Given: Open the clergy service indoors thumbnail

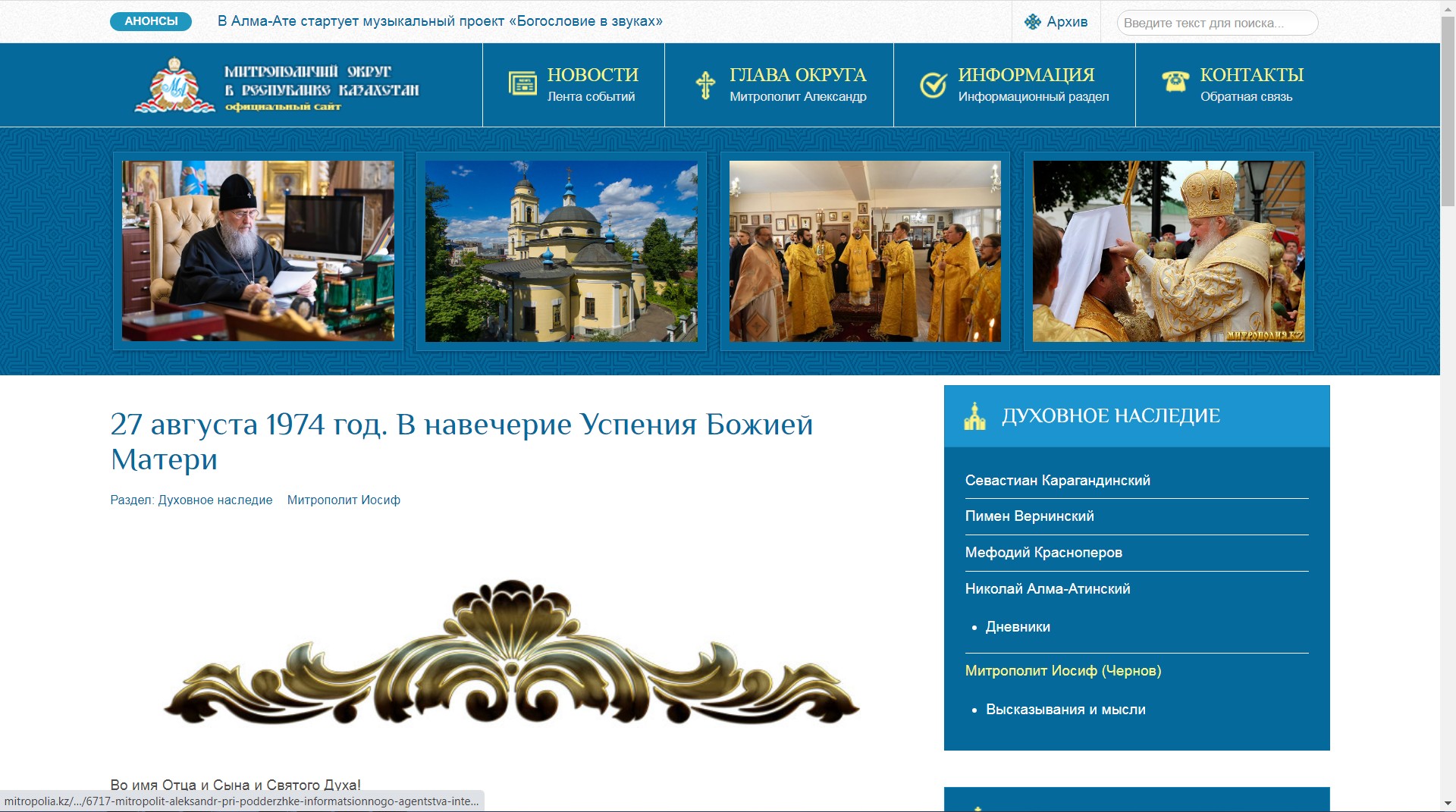Looking at the screenshot, I should (x=865, y=251).
